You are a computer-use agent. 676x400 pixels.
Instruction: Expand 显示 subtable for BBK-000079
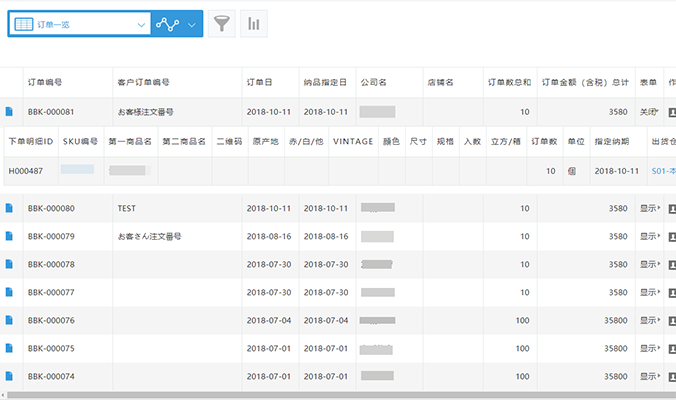click(650, 236)
